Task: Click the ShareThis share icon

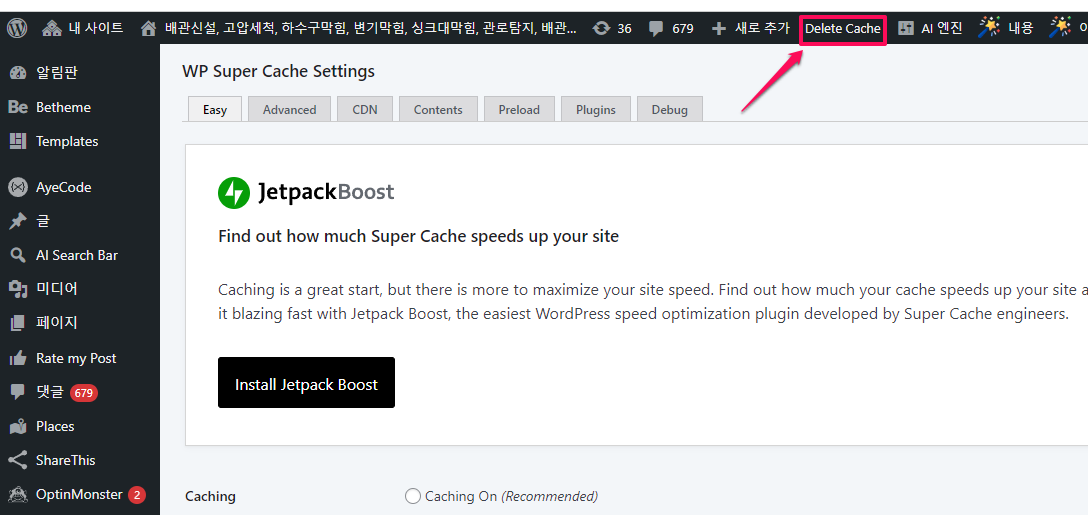Action: click(18, 460)
